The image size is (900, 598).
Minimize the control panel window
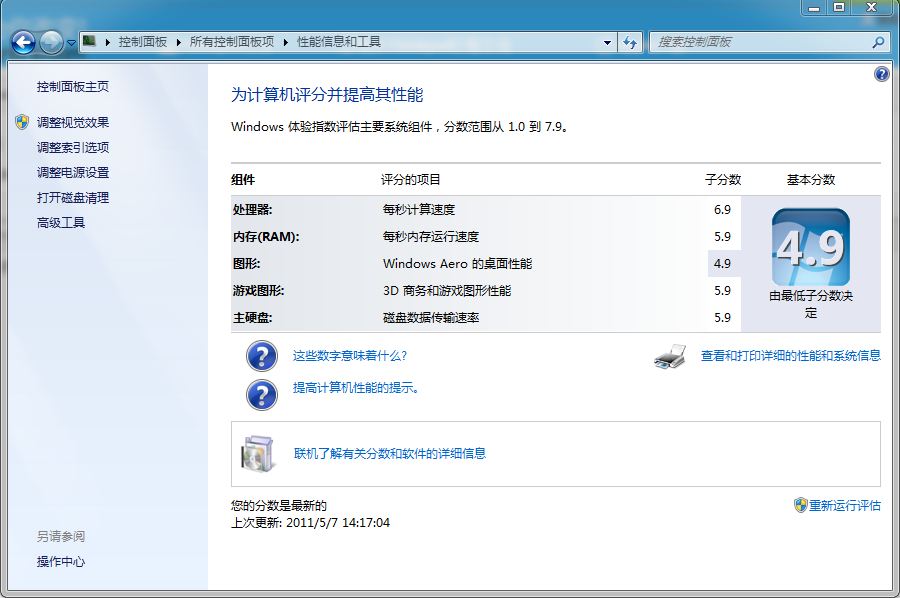pos(813,7)
